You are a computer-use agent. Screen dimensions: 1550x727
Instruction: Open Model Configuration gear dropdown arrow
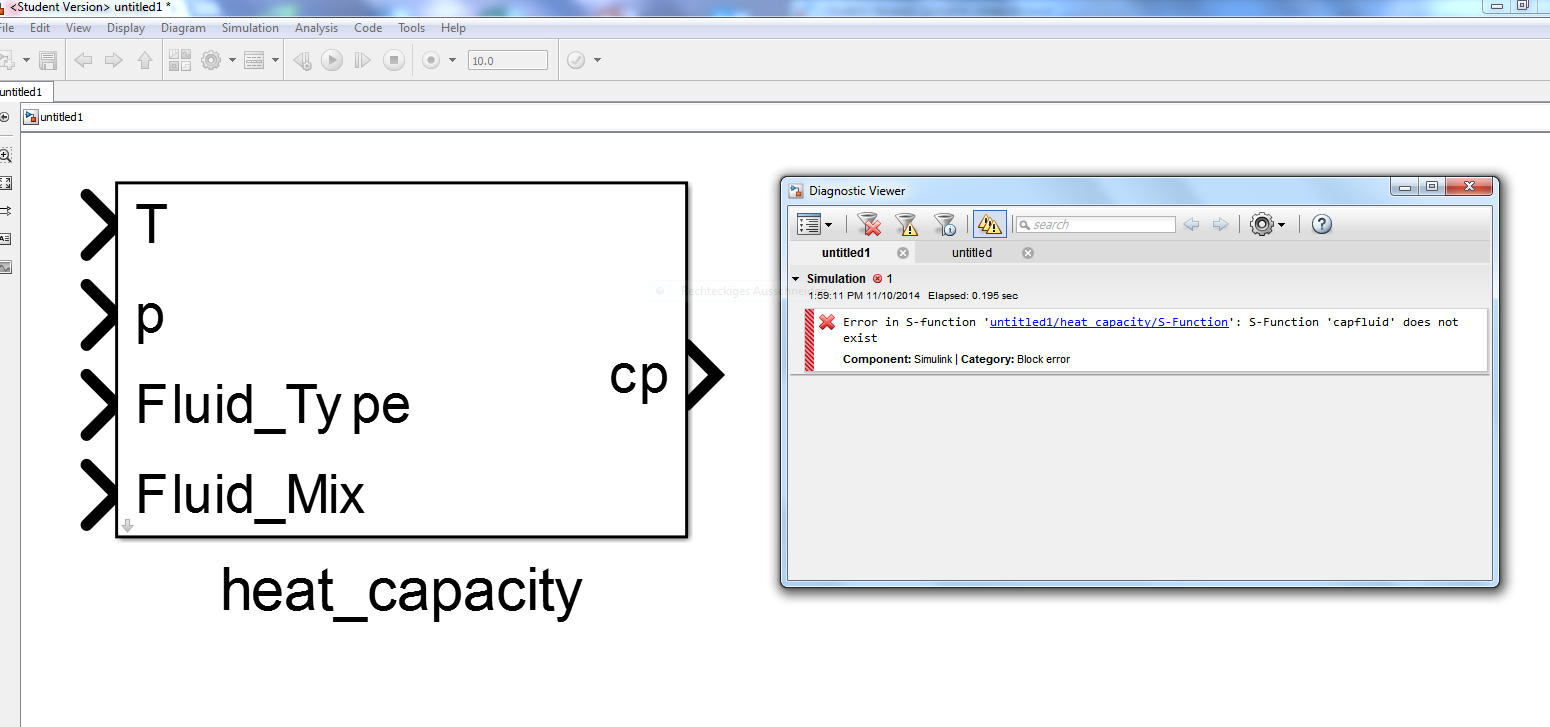pyautogui.click(x=232, y=61)
